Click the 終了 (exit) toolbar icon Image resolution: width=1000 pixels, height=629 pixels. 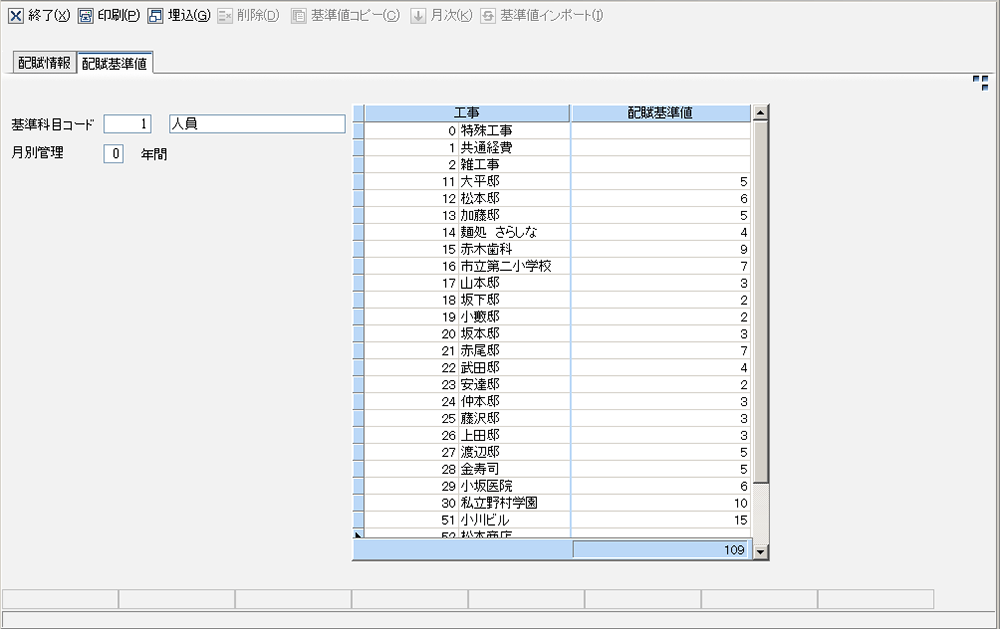16,16
